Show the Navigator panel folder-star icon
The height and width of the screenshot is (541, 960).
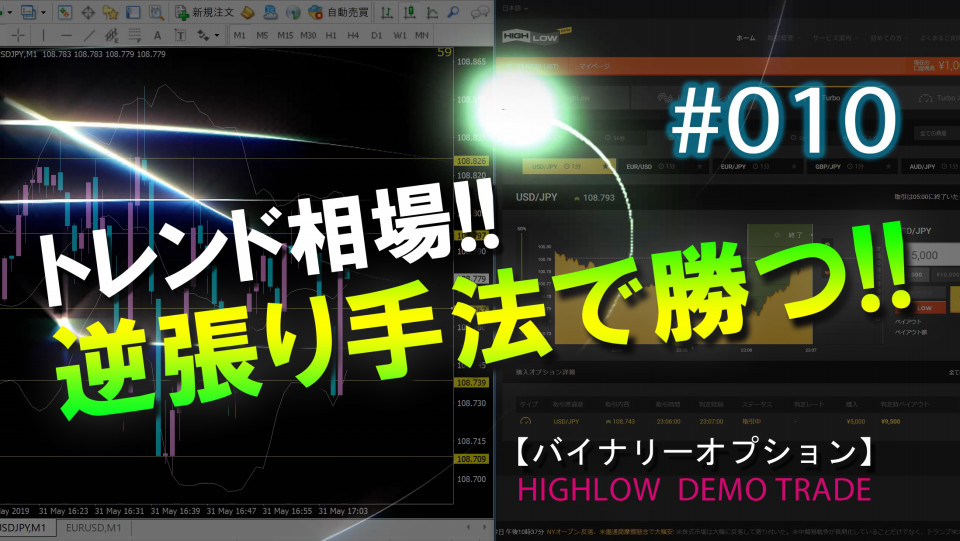[x=110, y=12]
